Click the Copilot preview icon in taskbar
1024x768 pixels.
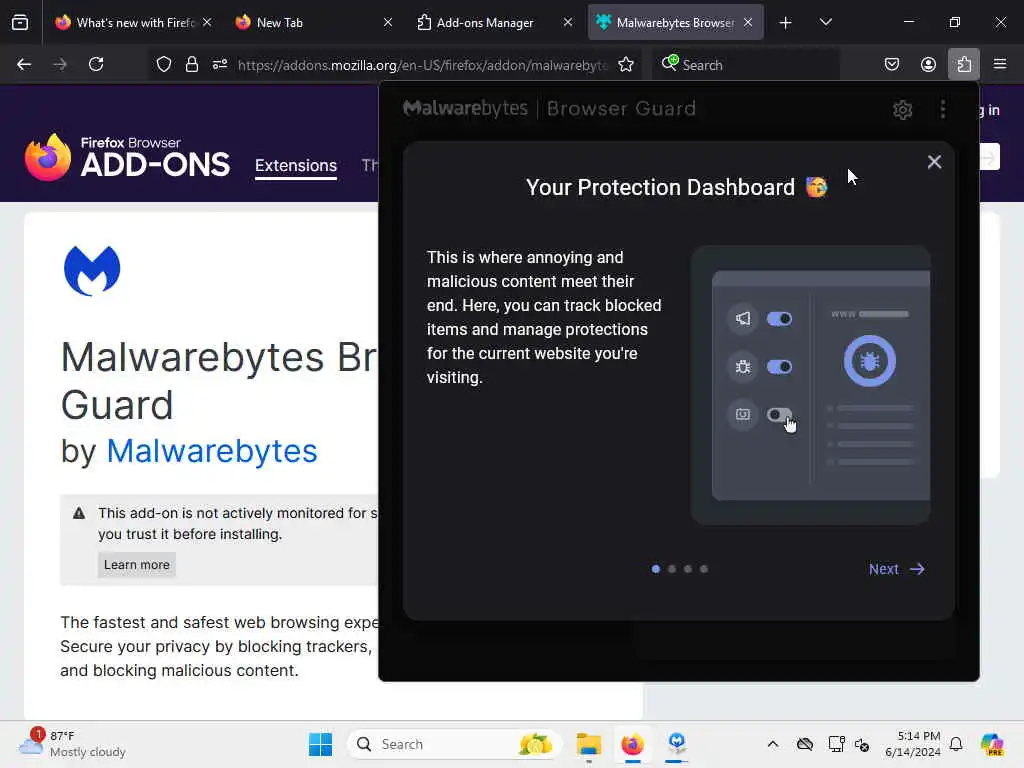pos(992,744)
